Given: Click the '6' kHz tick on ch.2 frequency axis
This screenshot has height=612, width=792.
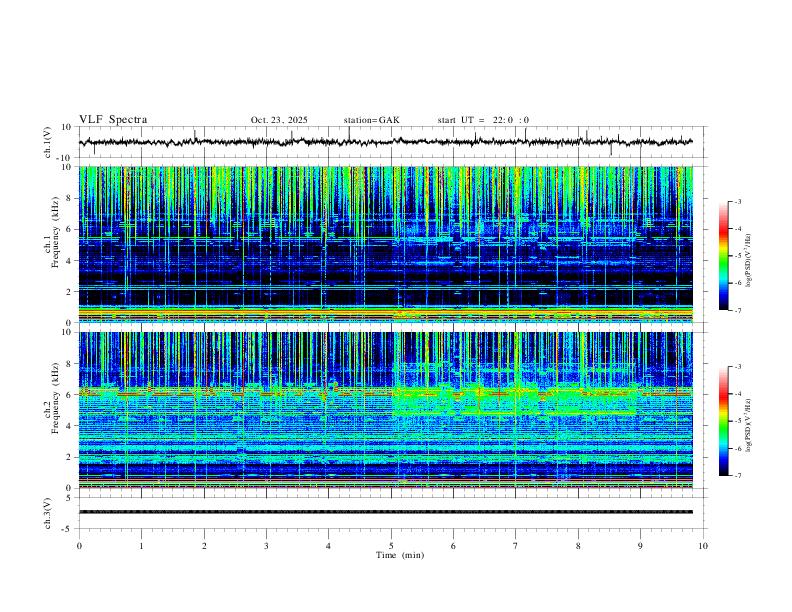Looking at the screenshot, I should point(69,395).
